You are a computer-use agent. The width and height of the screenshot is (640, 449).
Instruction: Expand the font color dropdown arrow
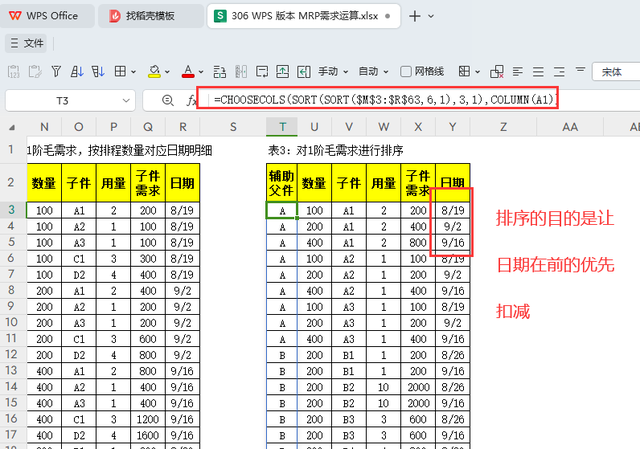pyautogui.click(x=201, y=72)
